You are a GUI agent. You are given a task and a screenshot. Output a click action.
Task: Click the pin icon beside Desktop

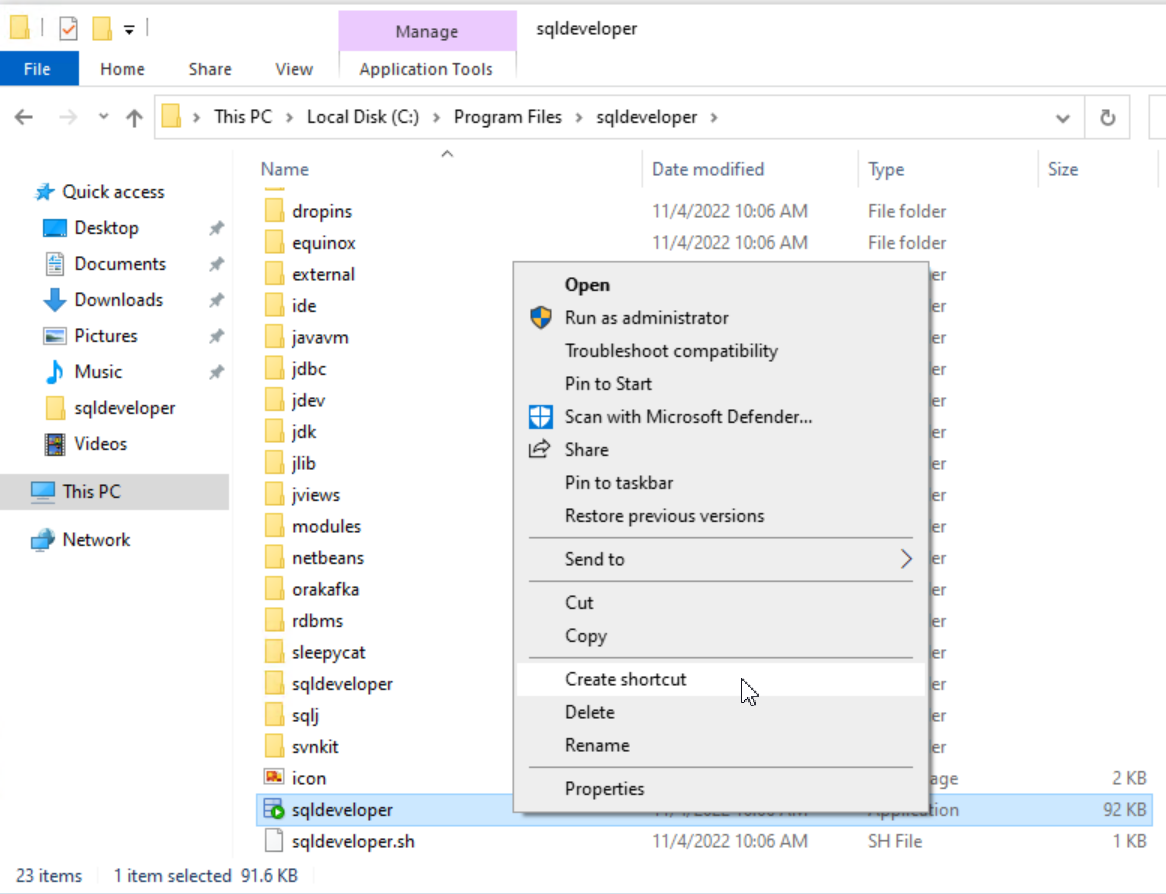[216, 228]
